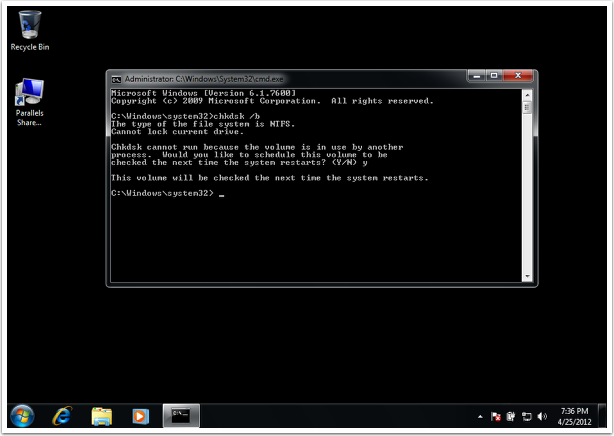Open the volume speaker tray icon

point(542,416)
